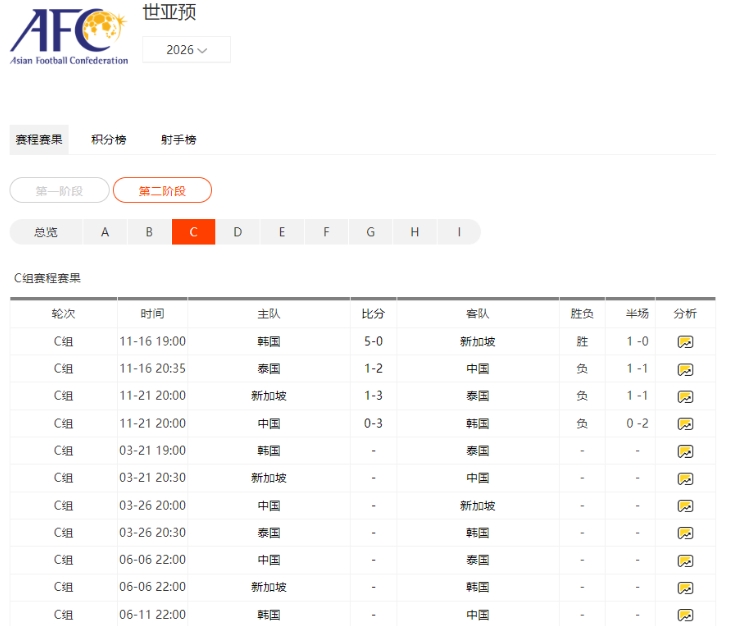The height and width of the screenshot is (626, 735).
Task: Click the AFC logo
Action: pos(69,36)
